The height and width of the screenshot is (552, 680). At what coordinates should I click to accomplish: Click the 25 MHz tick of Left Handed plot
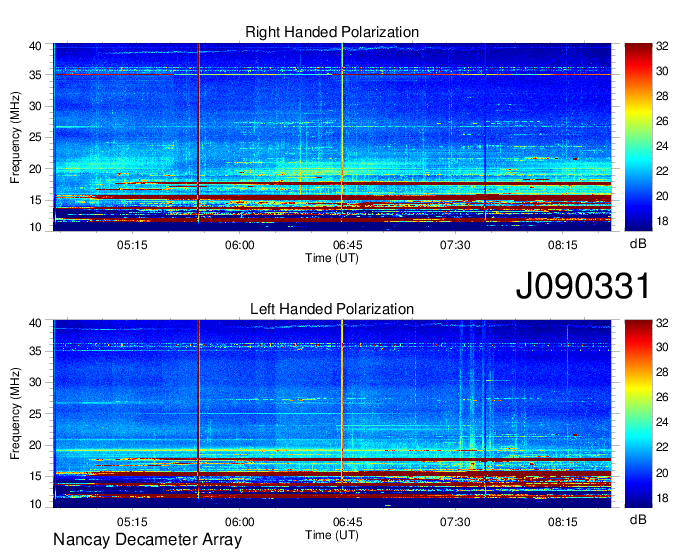click(36, 414)
